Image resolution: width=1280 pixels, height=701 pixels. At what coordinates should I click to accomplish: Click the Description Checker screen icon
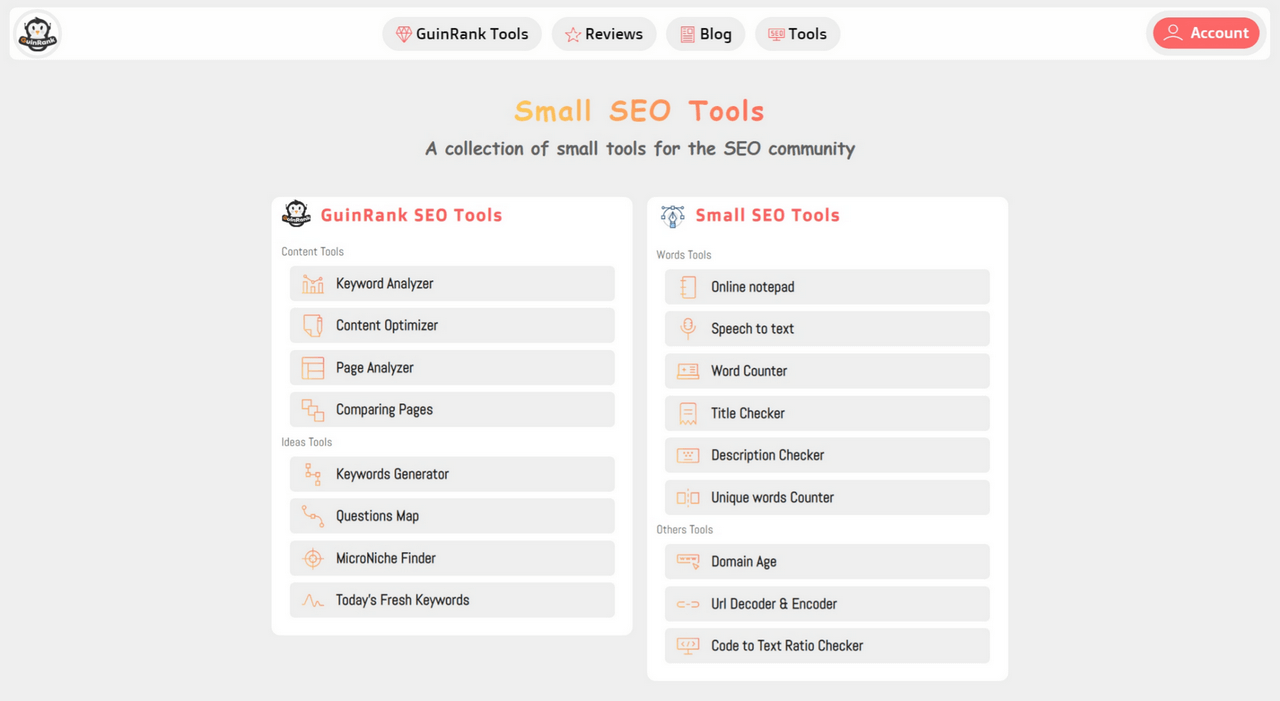(688, 455)
